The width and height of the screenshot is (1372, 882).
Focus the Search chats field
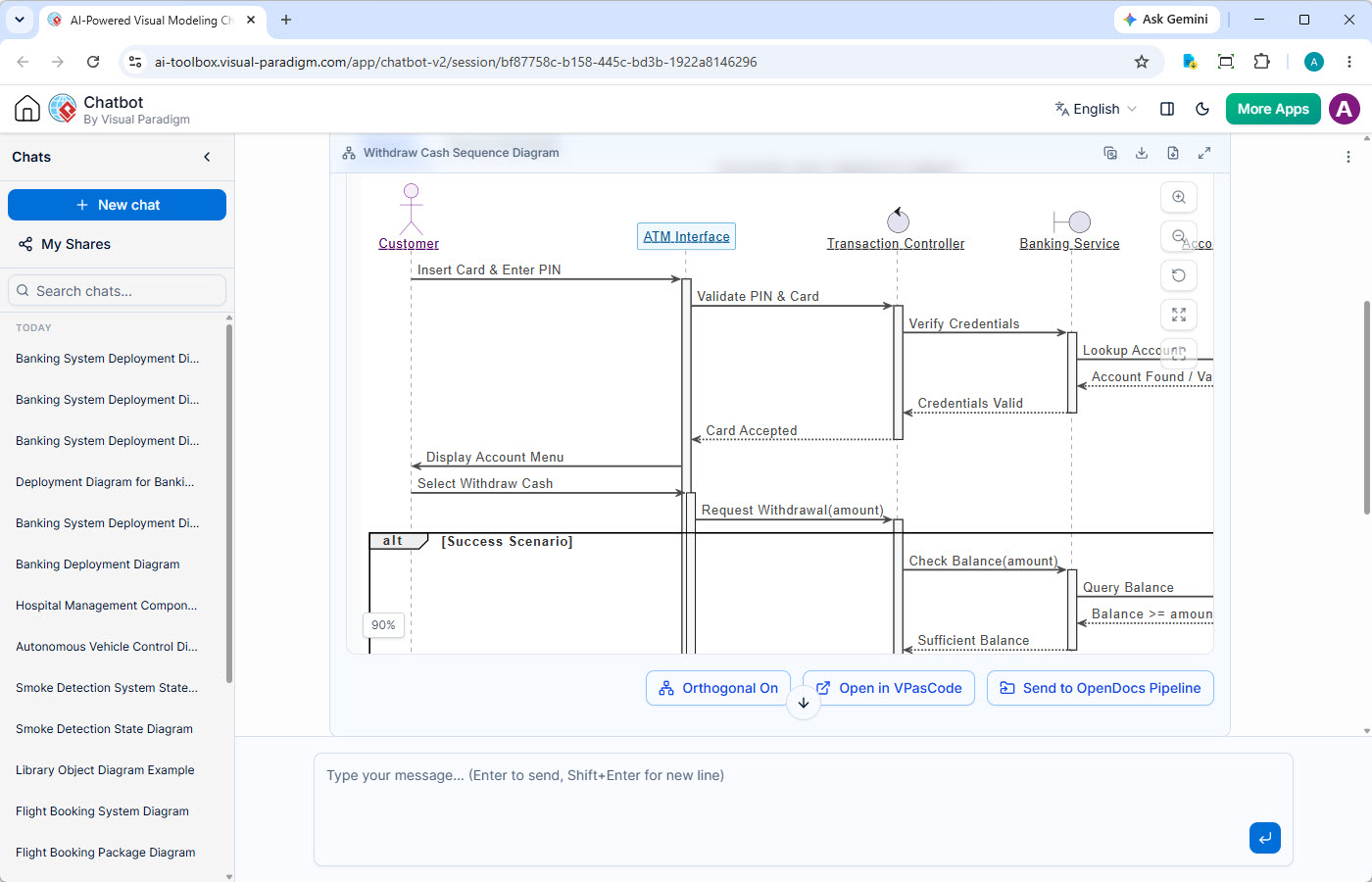click(117, 291)
